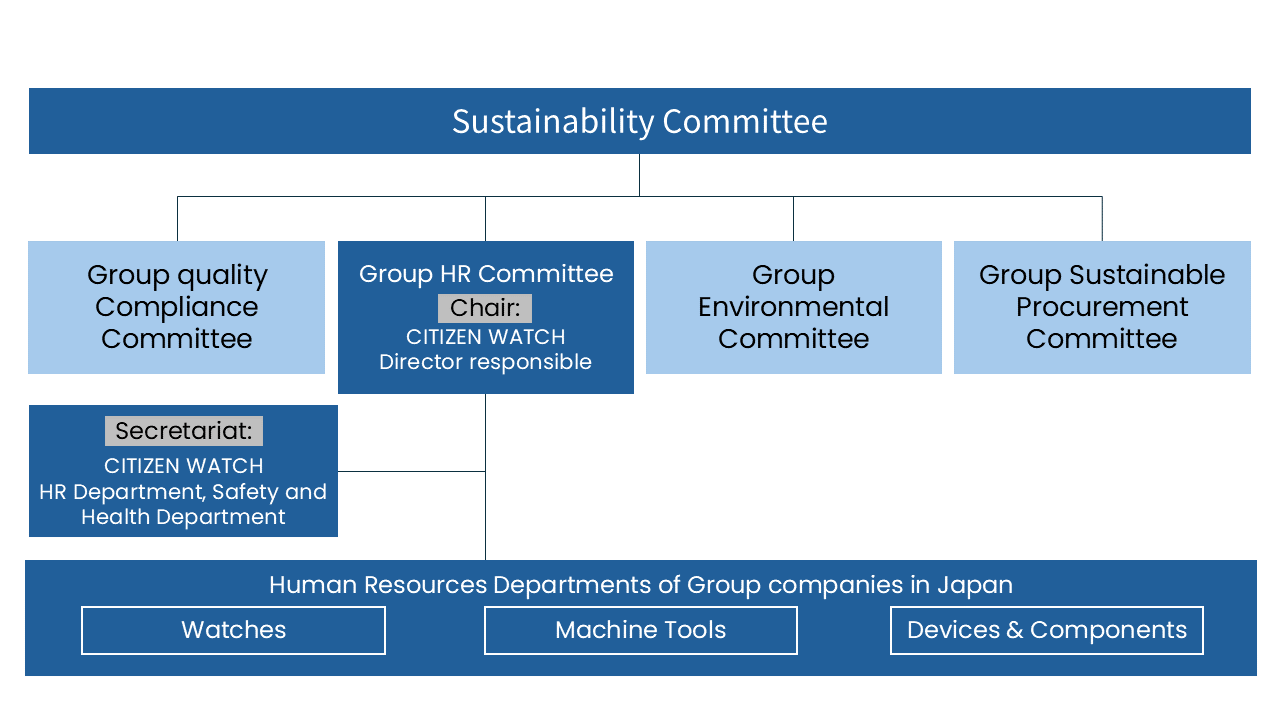This screenshot has height=720, width=1280.
Task: Click the Group Sustainable Procurement Committee box
Action: [1102, 307]
